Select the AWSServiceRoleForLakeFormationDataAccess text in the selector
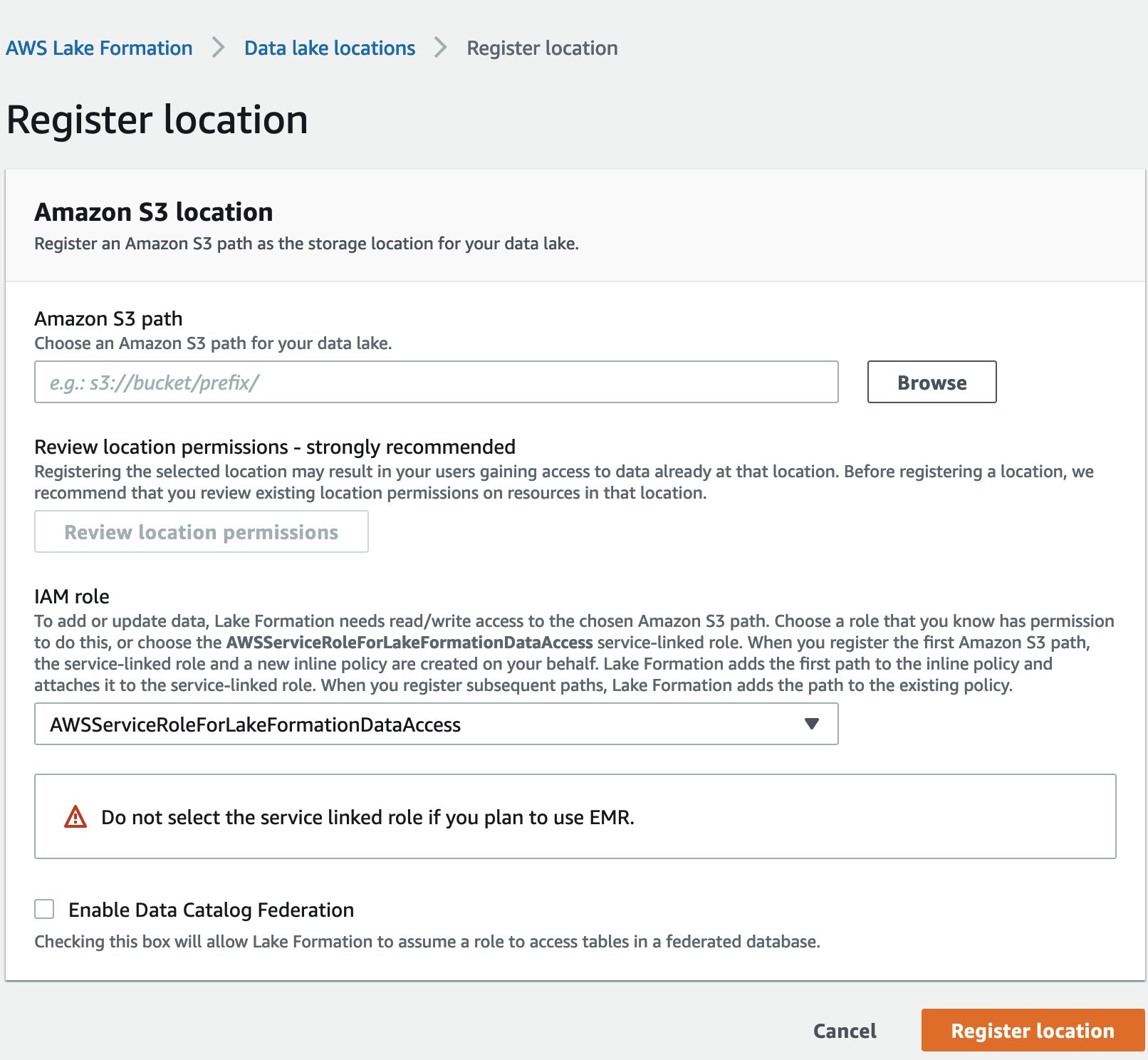Image resolution: width=1148 pixels, height=1060 pixels. [255, 724]
